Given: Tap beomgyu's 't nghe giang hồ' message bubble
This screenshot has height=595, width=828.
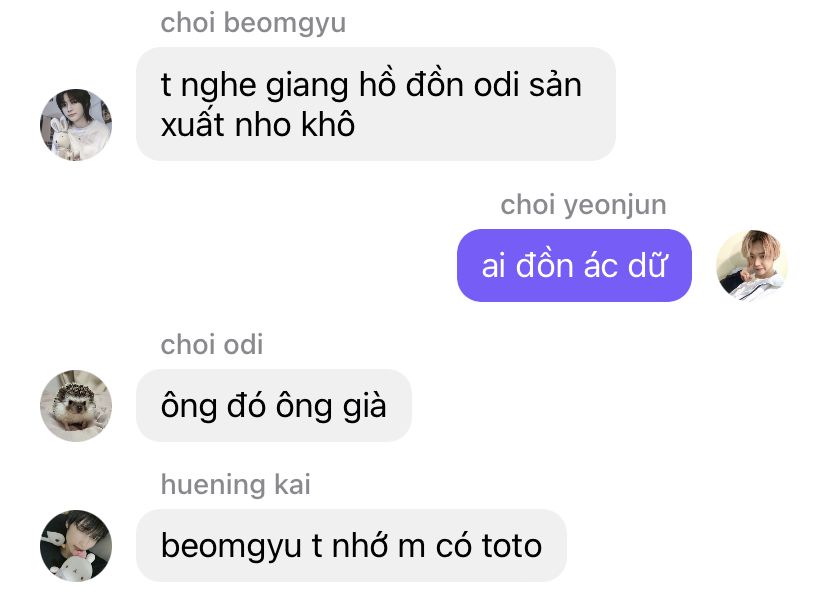Looking at the screenshot, I should click(x=376, y=104).
